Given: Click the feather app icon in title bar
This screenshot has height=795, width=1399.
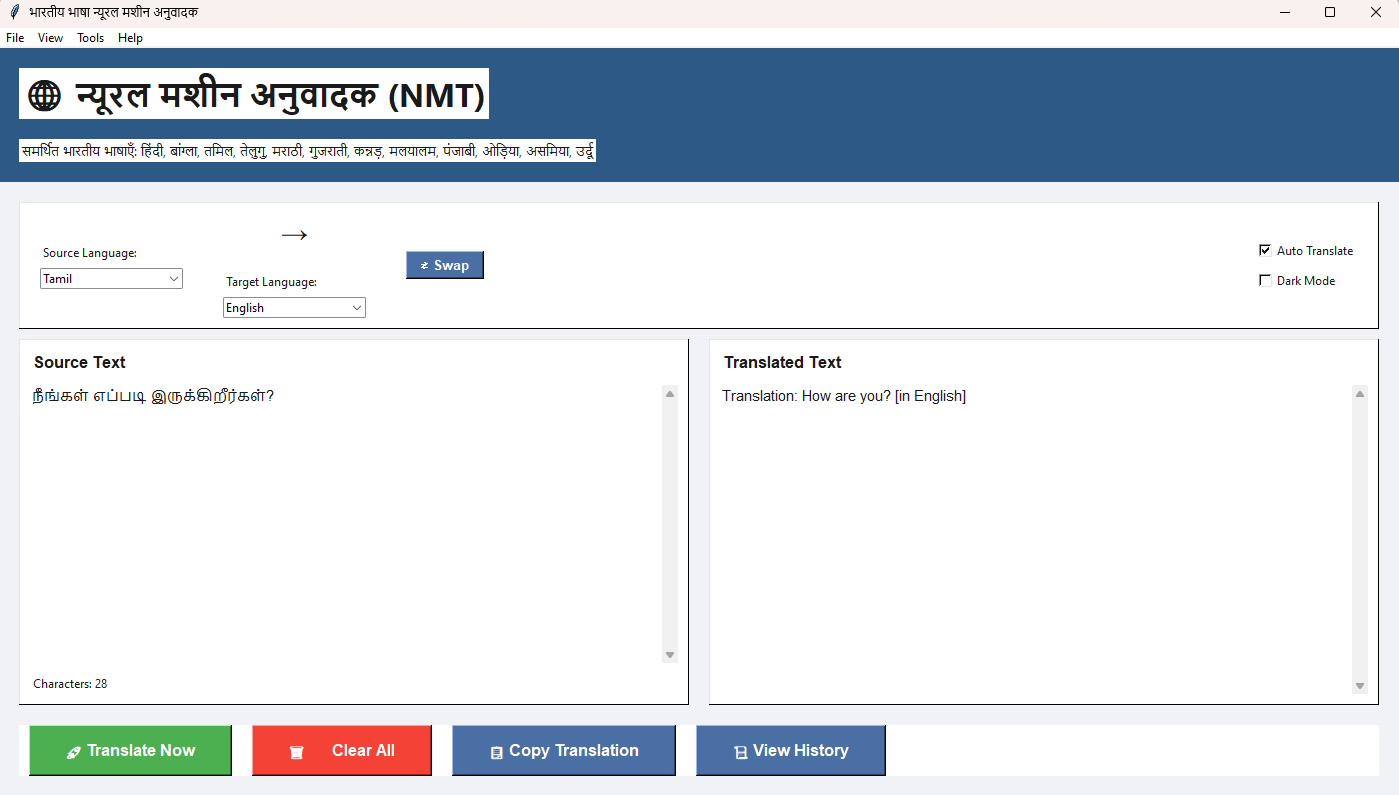Looking at the screenshot, I should [14, 12].
